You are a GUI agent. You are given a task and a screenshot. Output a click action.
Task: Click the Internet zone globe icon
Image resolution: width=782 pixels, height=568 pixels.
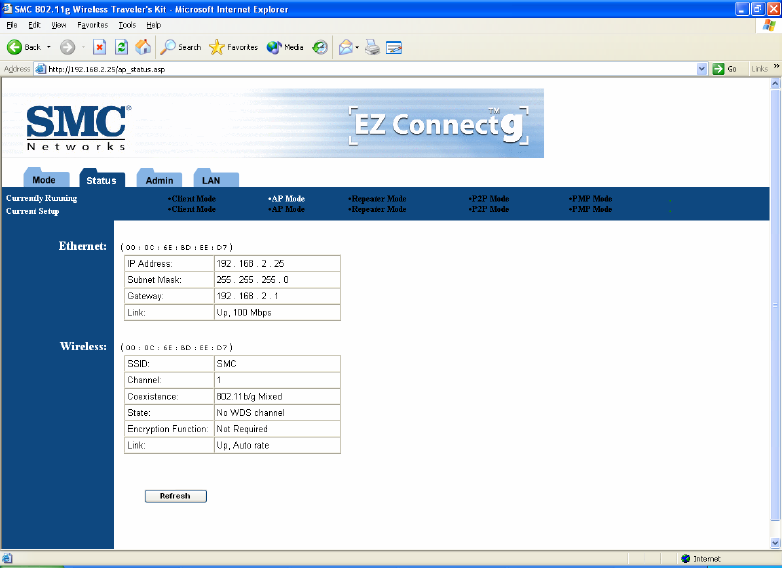[x=686, y=559]
